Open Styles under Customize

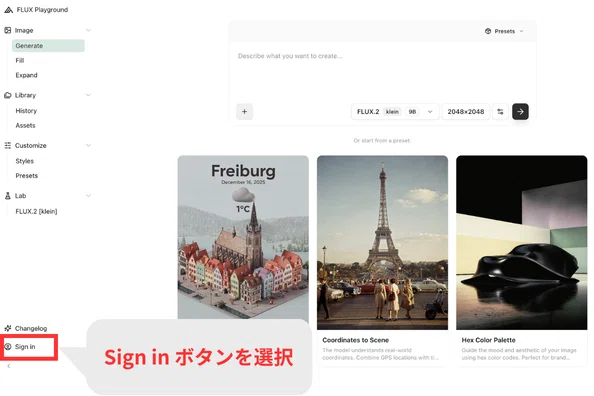[25, 161]
